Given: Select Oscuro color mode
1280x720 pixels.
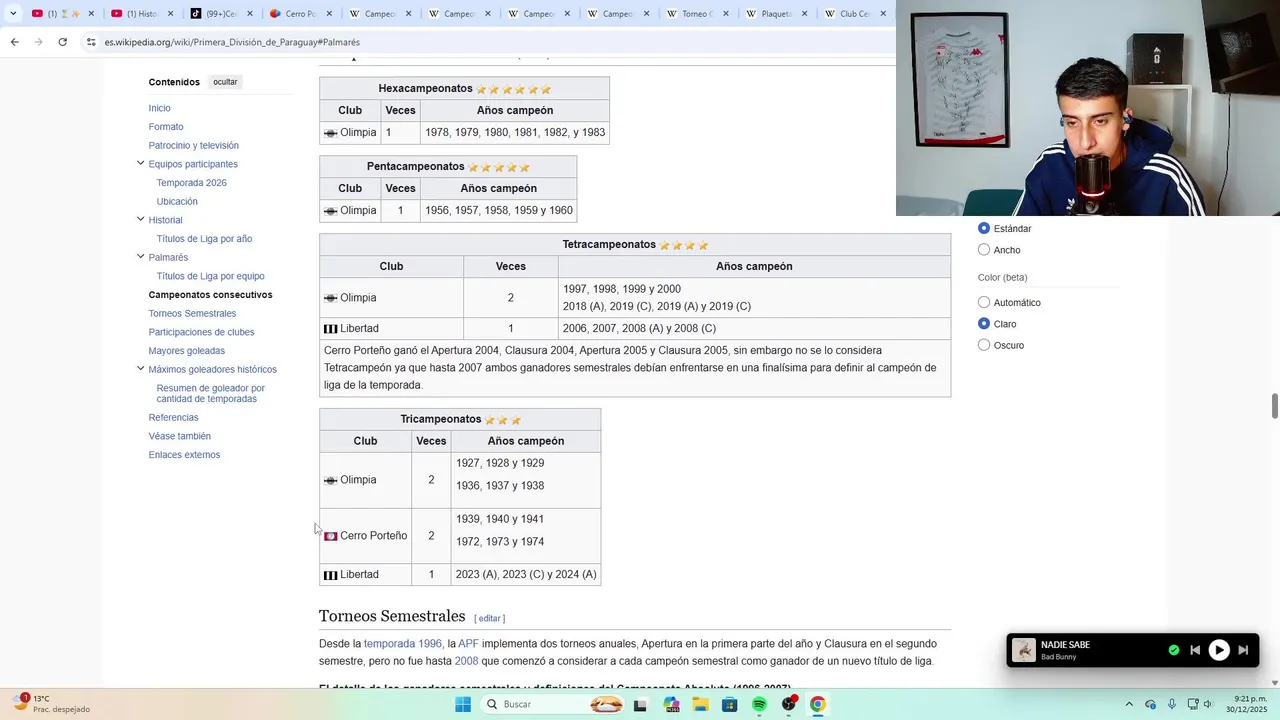Looking at the screenshot, I should click(984, 345).
